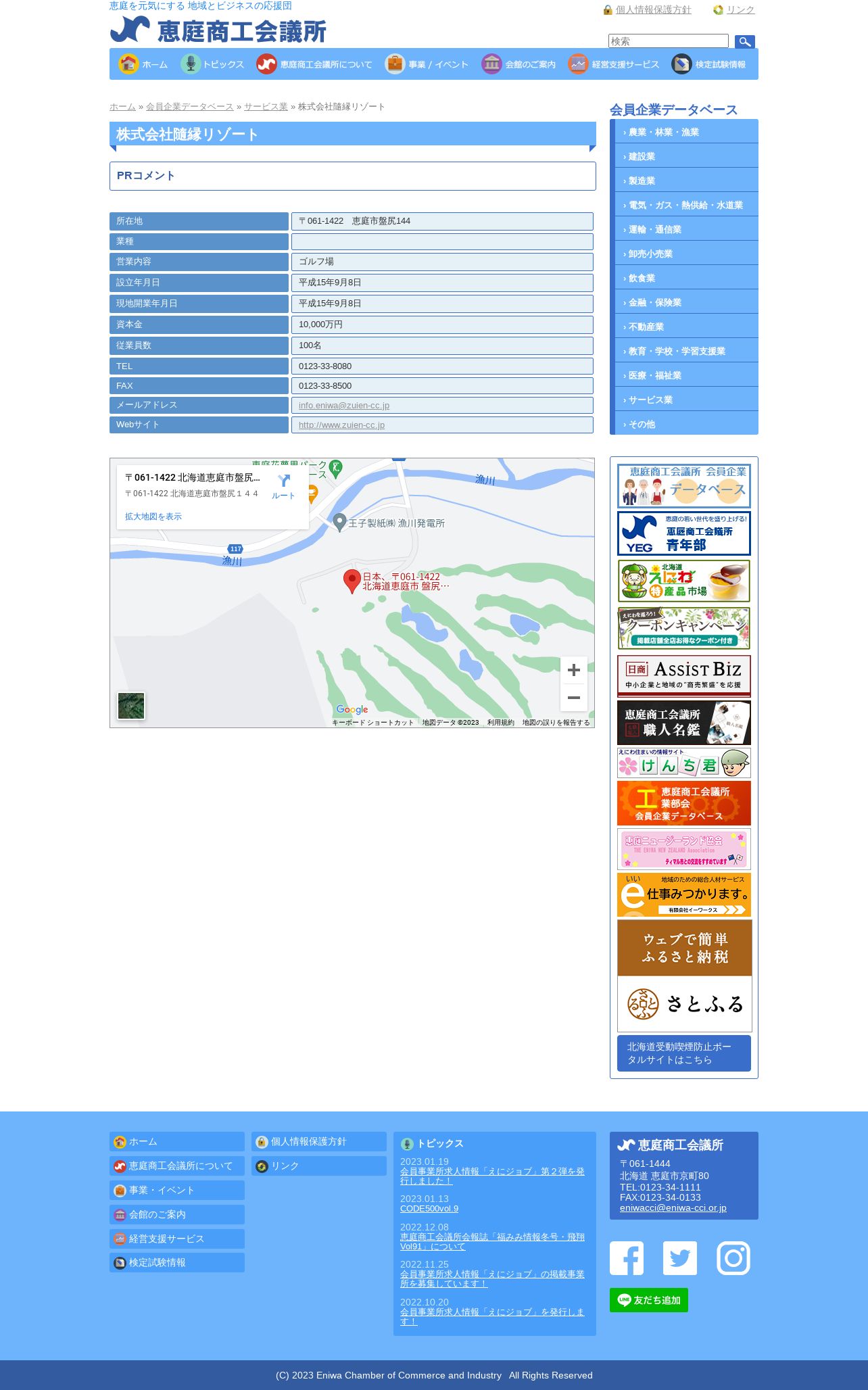Open ホーム in the top navigation bar

point(143,64)
